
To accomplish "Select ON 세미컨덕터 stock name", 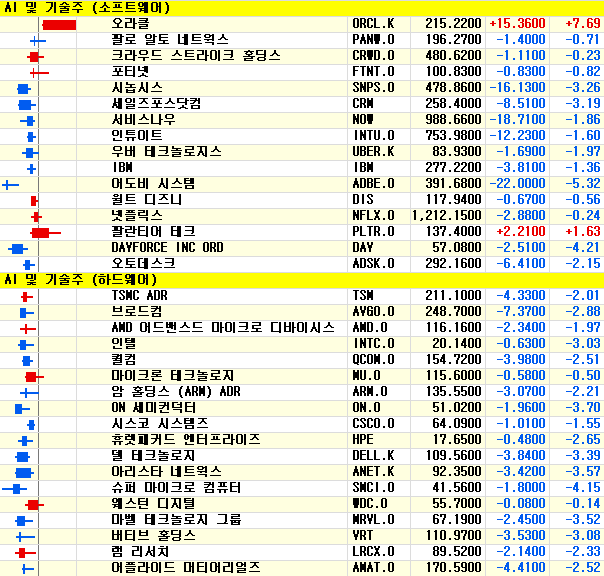I will pyautogui.click(x=153, y=408).
